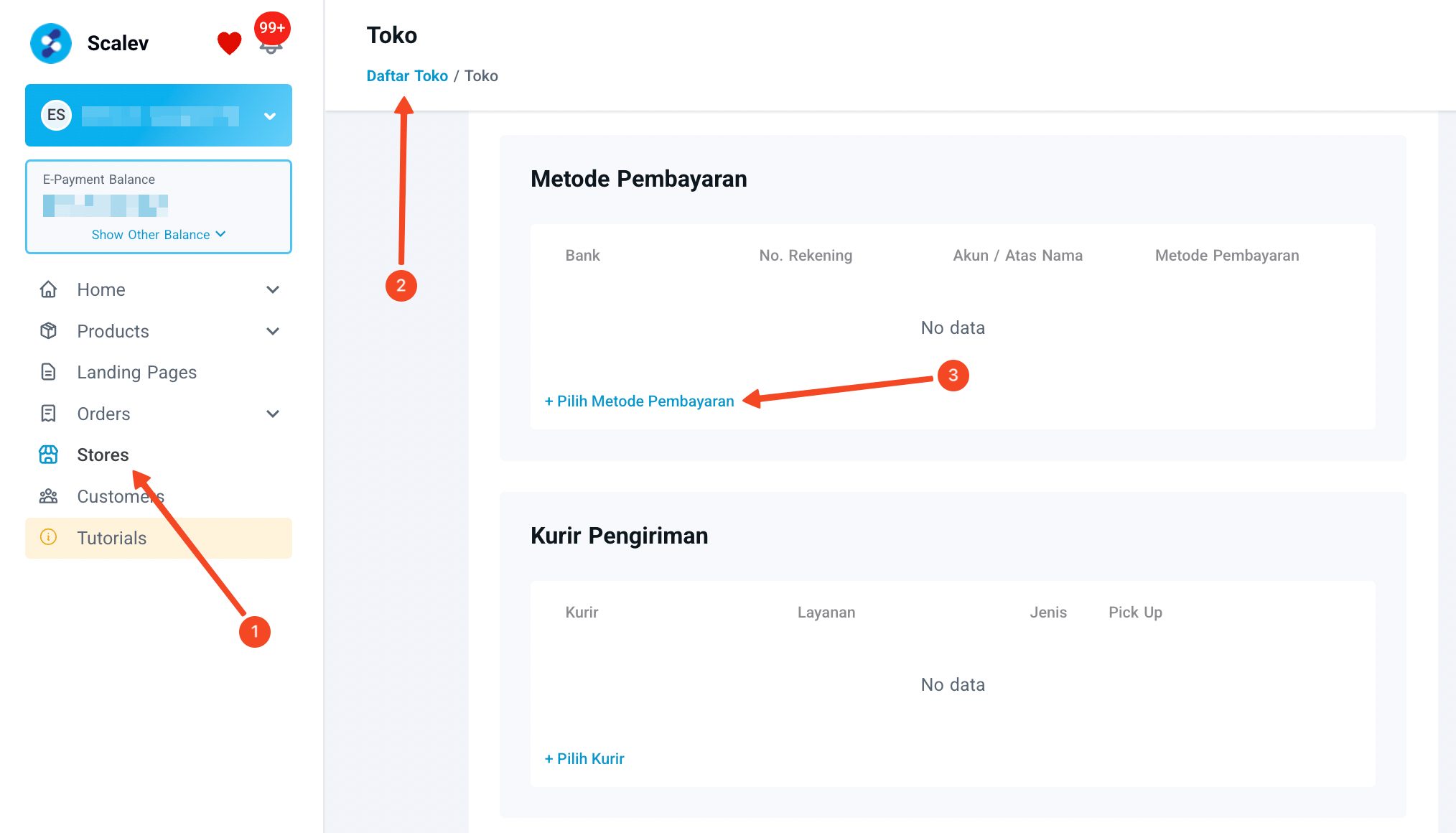The height and width of the screenshot is (833, 1456).
Task: Click the Landing Pages document icon
Action: pyautogui.click(x=48, y=372)
